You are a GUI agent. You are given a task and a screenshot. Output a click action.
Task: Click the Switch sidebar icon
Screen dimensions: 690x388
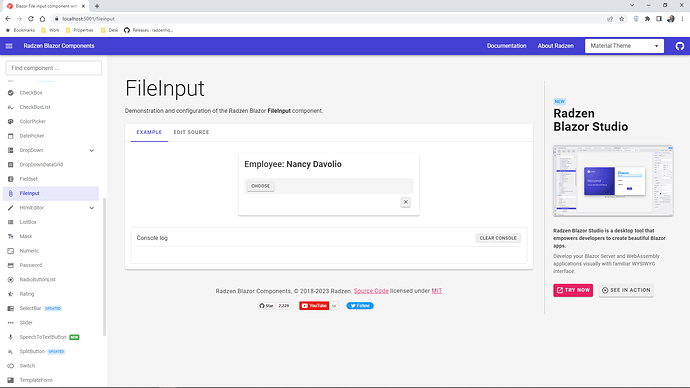pos(11,366)
